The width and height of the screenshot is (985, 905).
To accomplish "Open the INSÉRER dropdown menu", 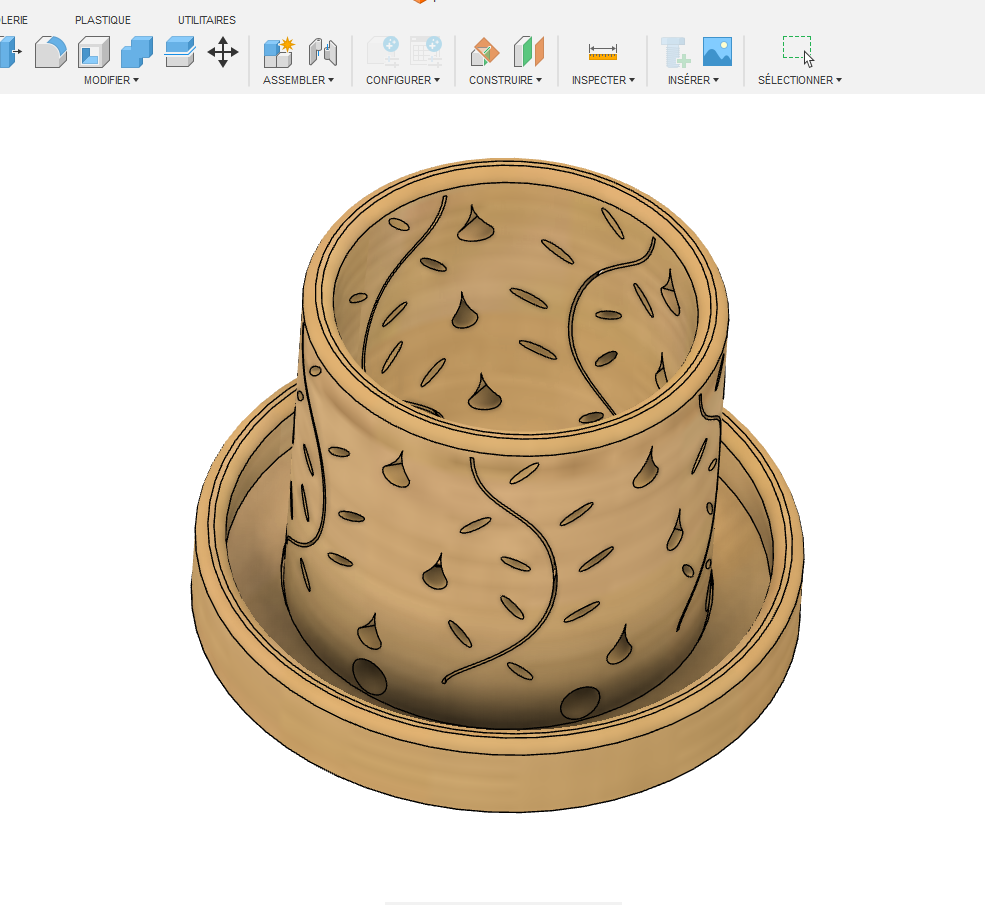I will [693, 80].
